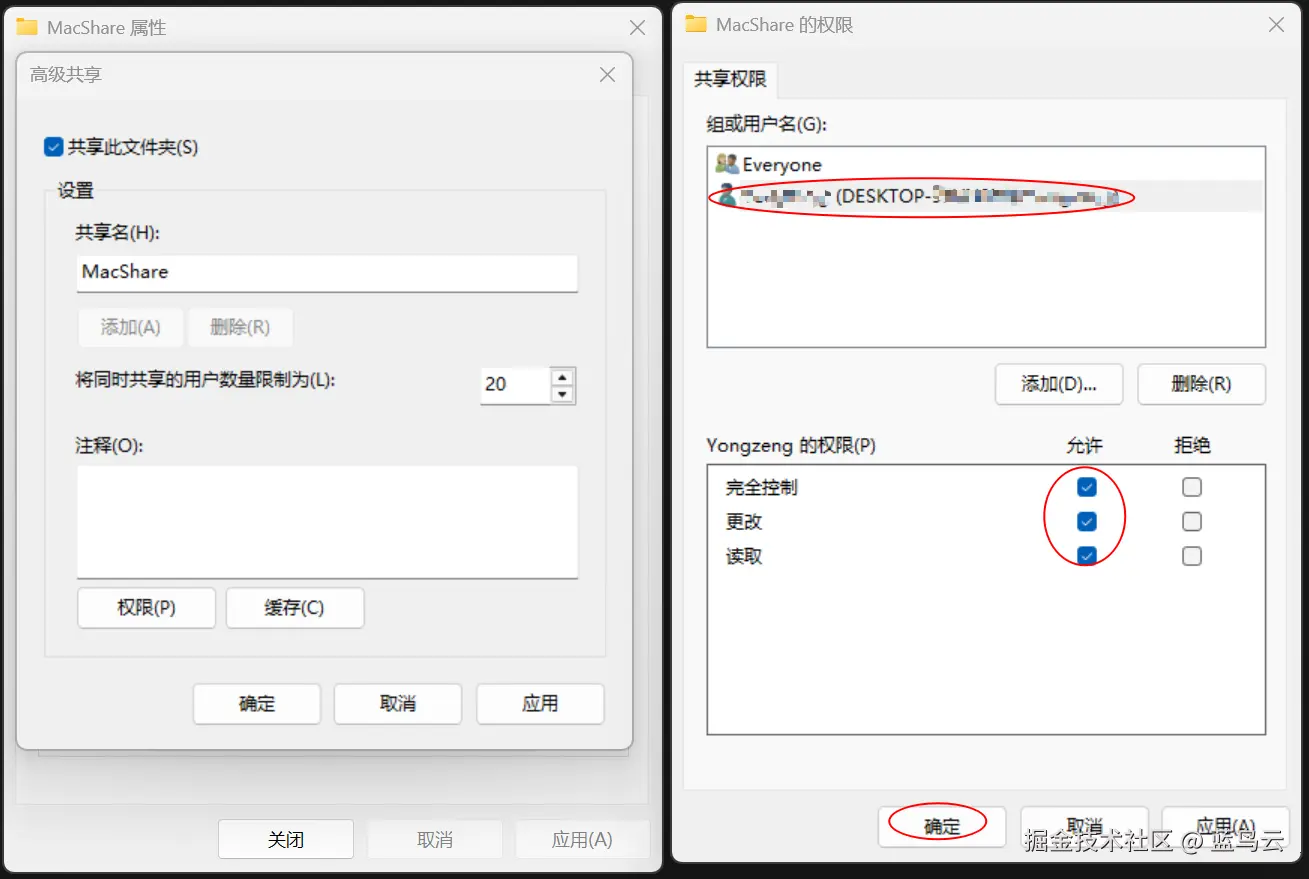This screenshot has height=879, width=1309.
Task: Select the Everyone entry in 组或用户名 list
Action: (782, 164)
